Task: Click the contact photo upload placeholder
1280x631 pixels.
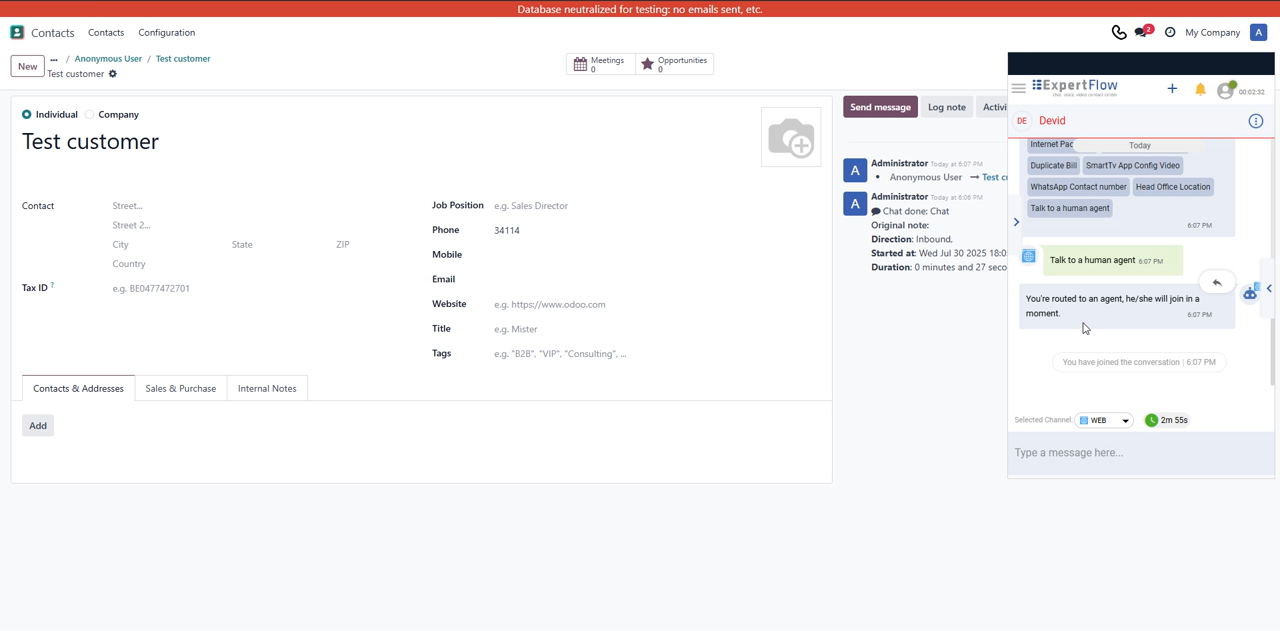Action: [790, 138]
